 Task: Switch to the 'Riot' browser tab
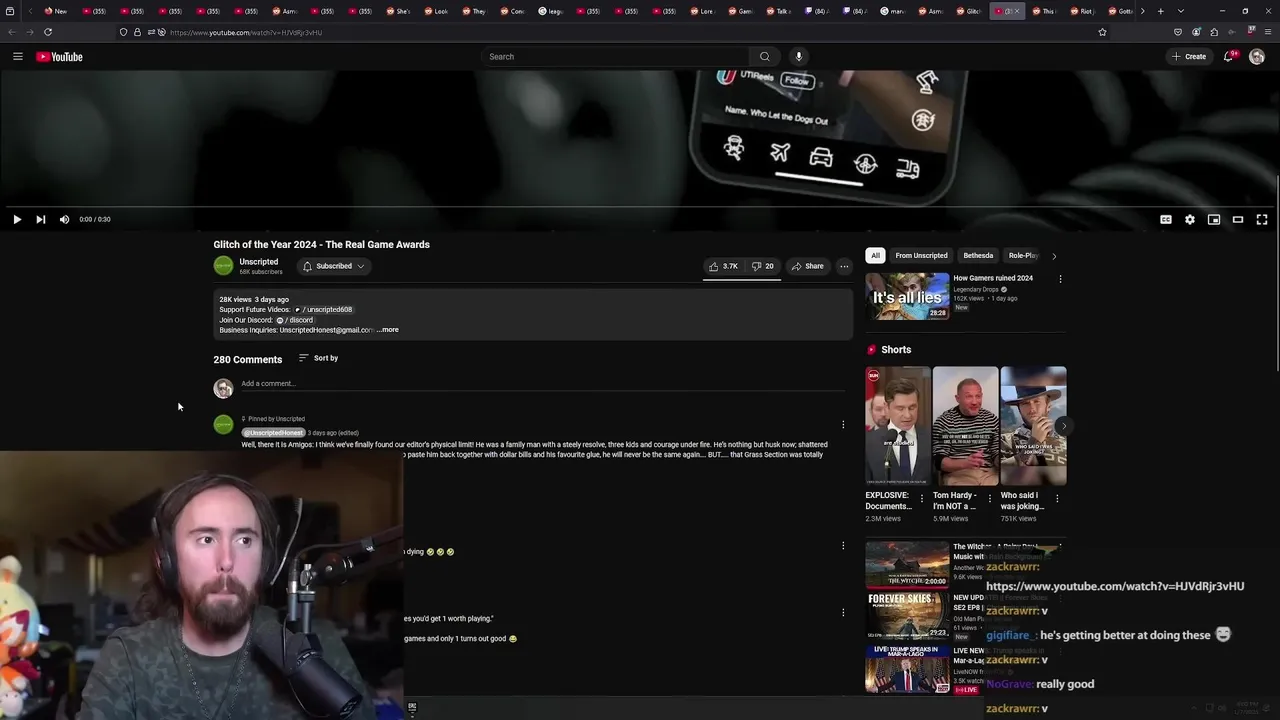click(1084, 11)
